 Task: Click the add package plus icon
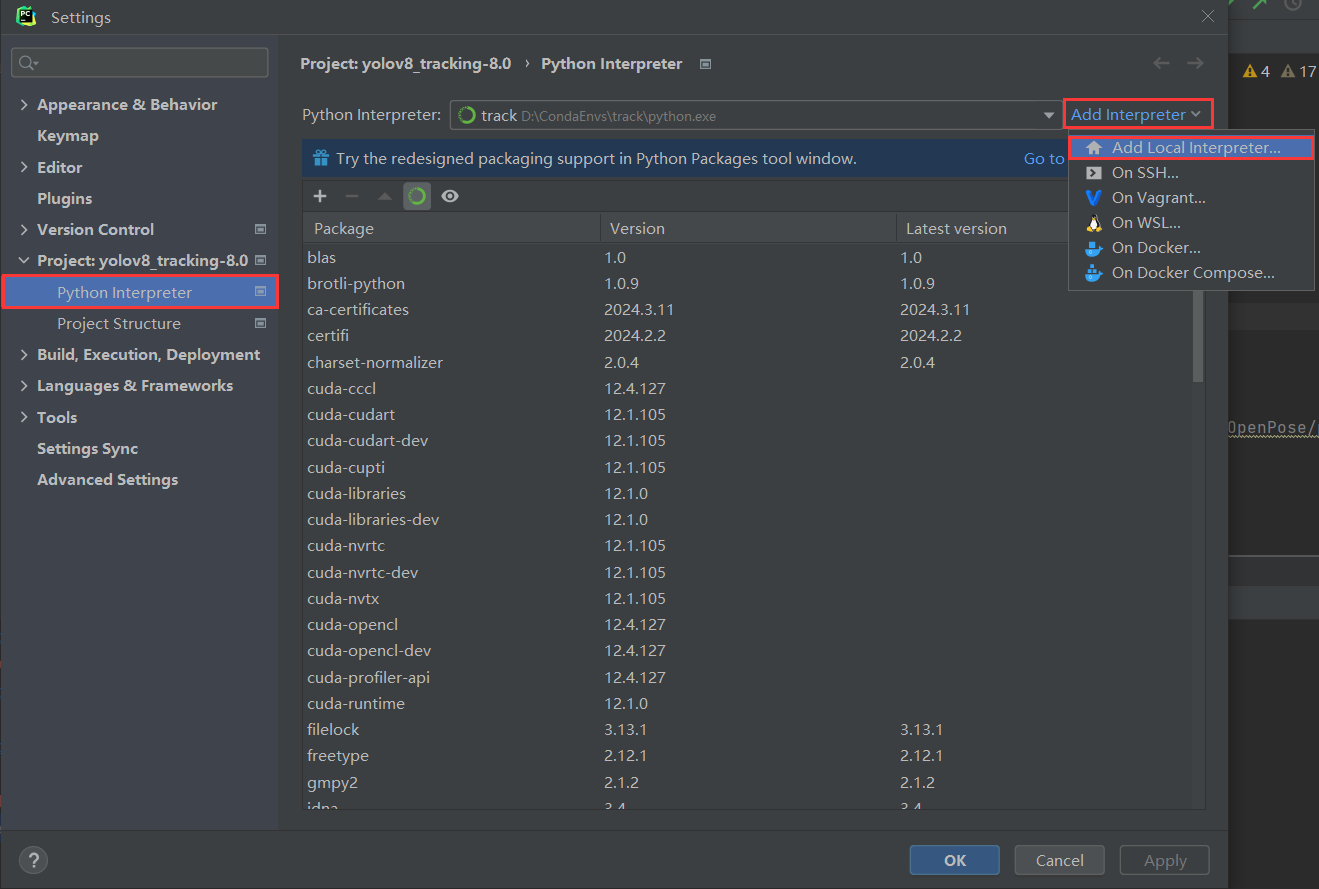320,196
